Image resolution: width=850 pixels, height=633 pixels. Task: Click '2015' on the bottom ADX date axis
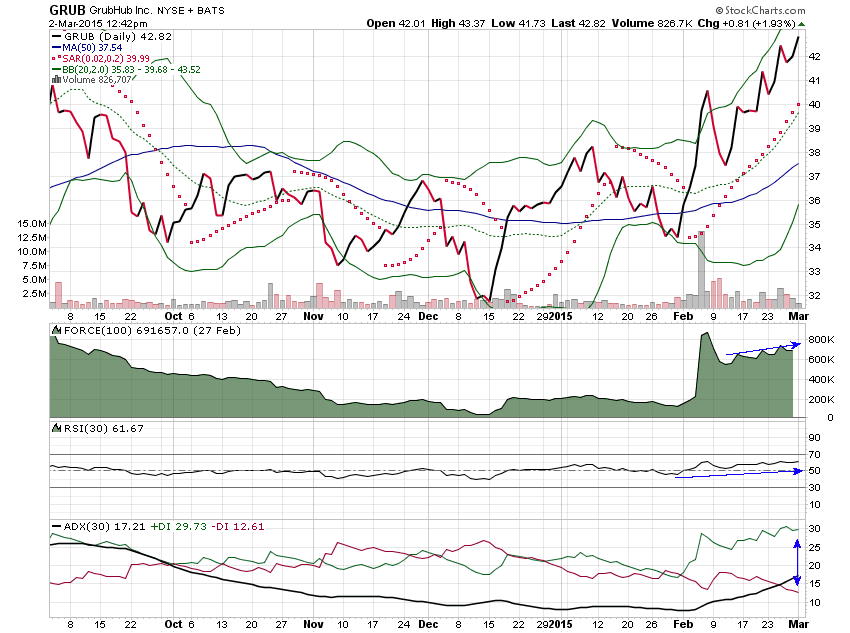pos(561,624)
